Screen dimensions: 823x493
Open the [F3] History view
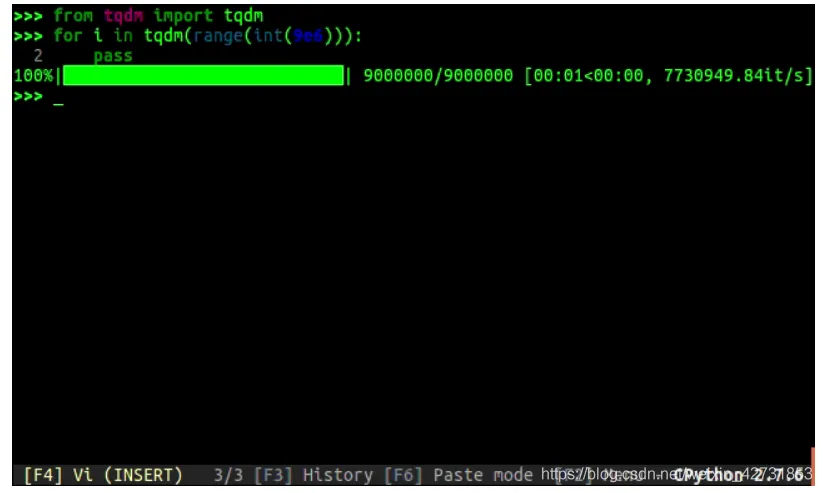[313, 475]
